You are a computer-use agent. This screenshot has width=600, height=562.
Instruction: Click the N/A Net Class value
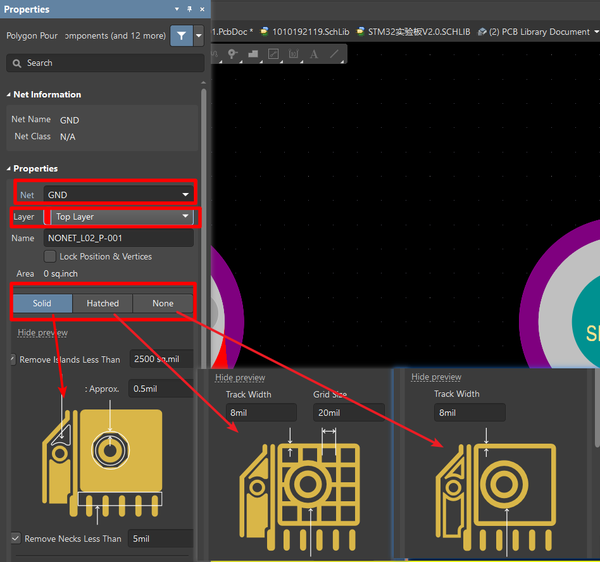(x=68, y=137)
